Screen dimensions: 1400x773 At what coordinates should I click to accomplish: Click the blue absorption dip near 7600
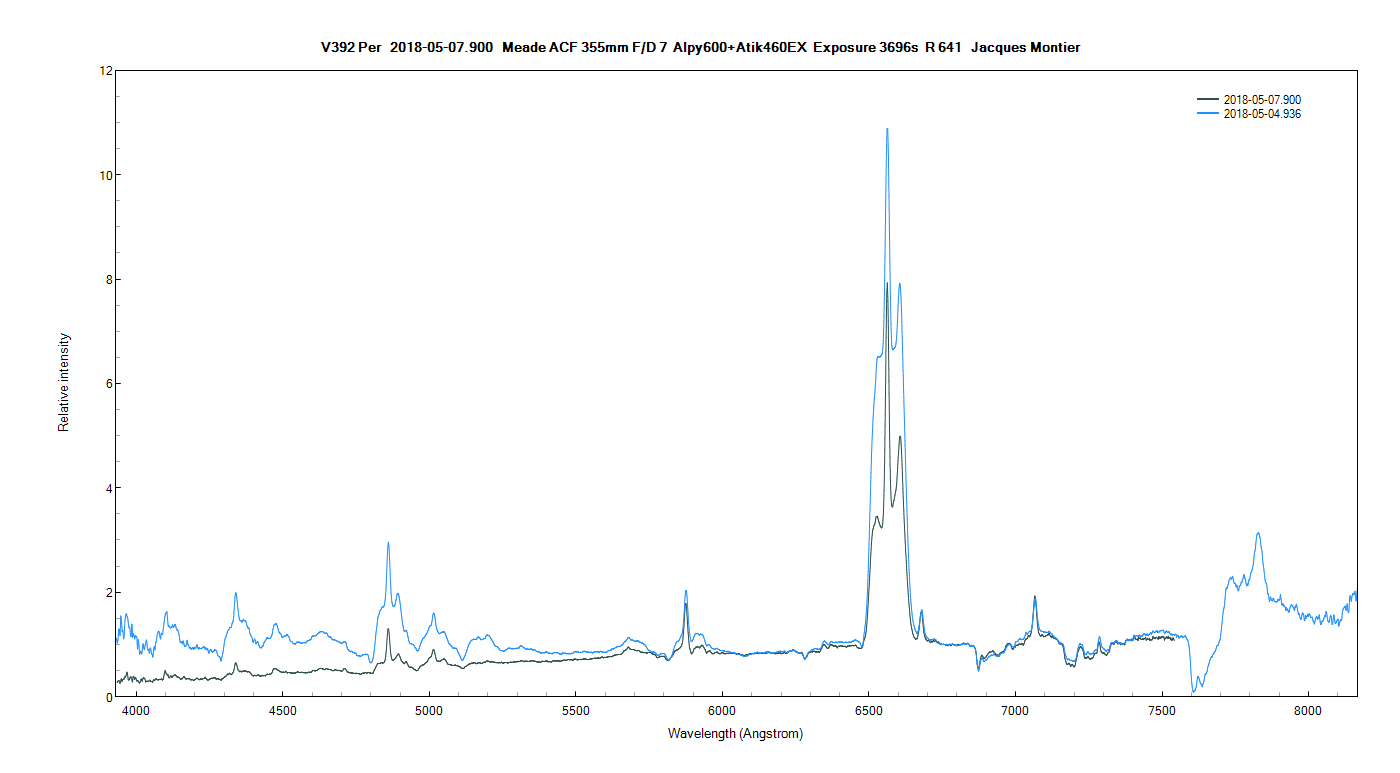1194,690
